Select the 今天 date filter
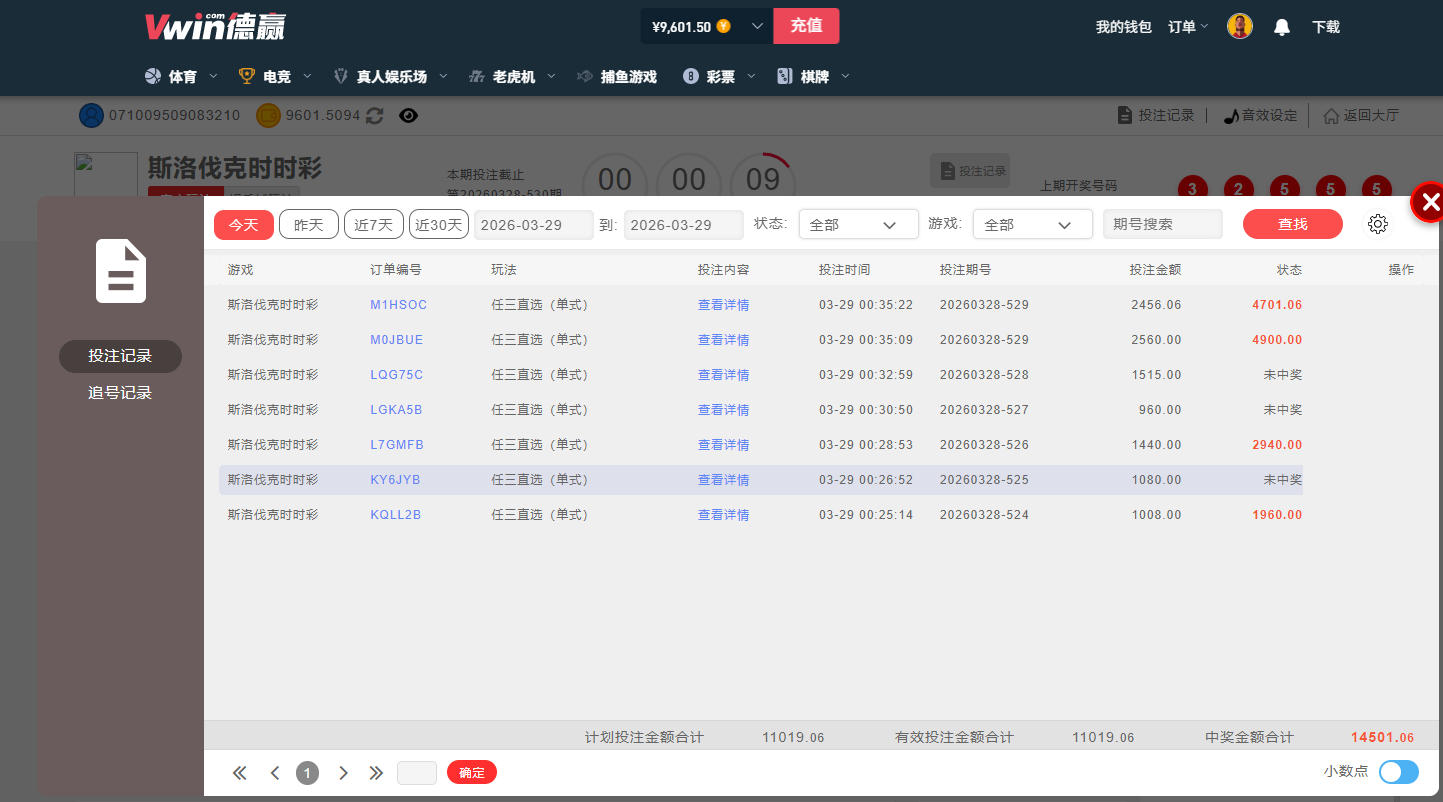Screen dimensions: 1443x802 click(243, 225)
